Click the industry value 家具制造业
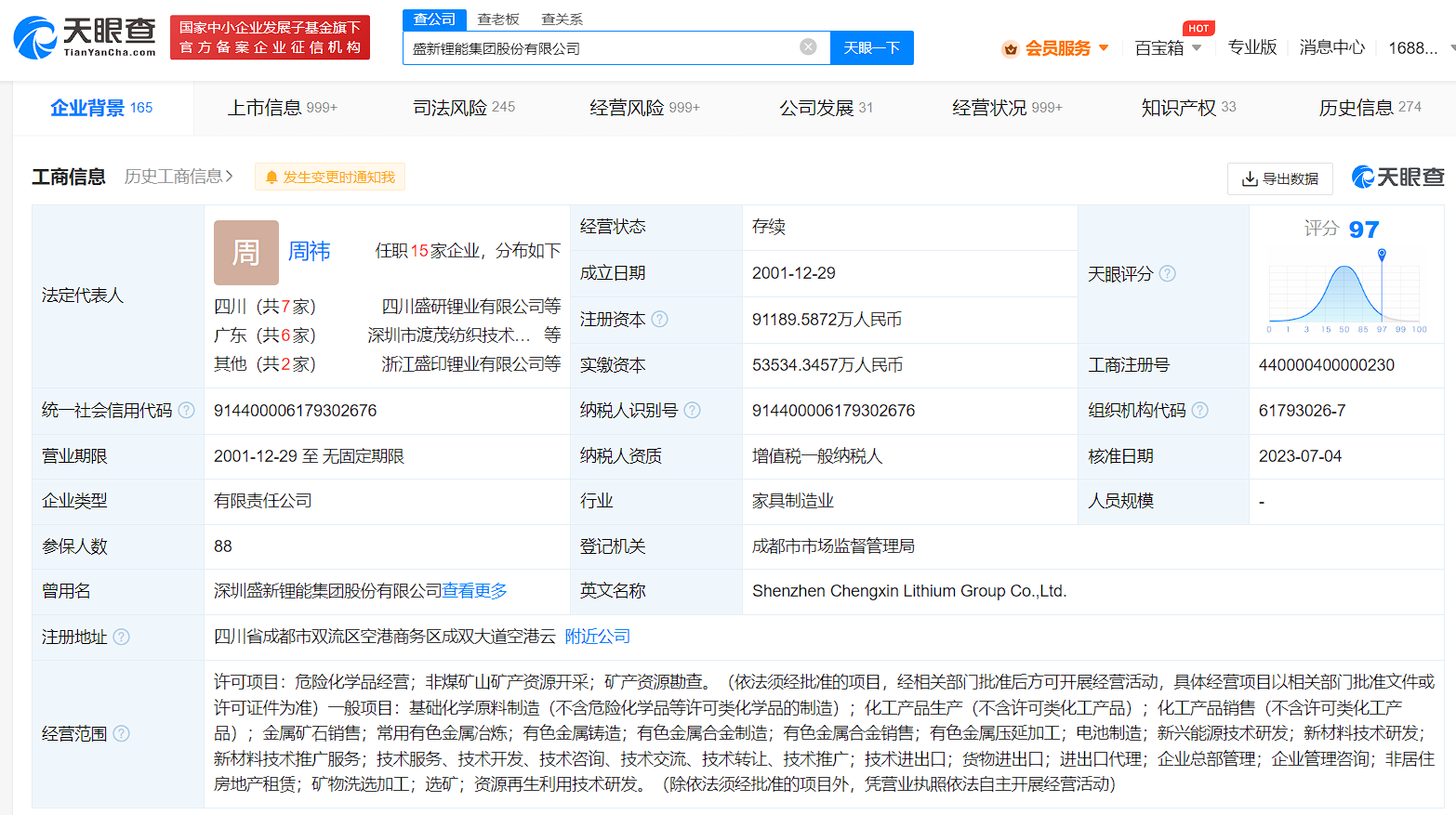Screen dimensions: 1456x815 793,501
